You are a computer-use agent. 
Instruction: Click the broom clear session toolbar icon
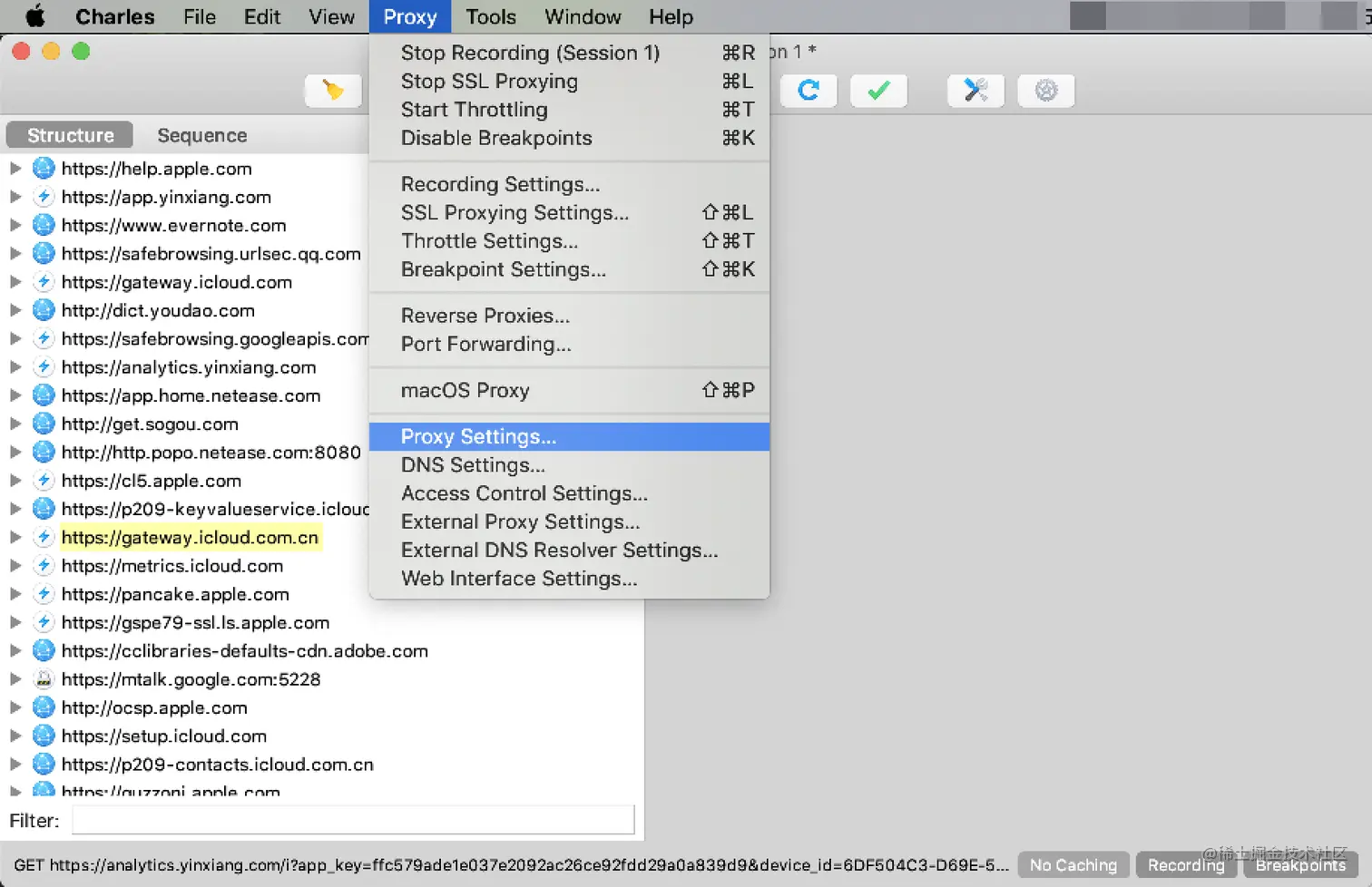[x=333, y=91]
